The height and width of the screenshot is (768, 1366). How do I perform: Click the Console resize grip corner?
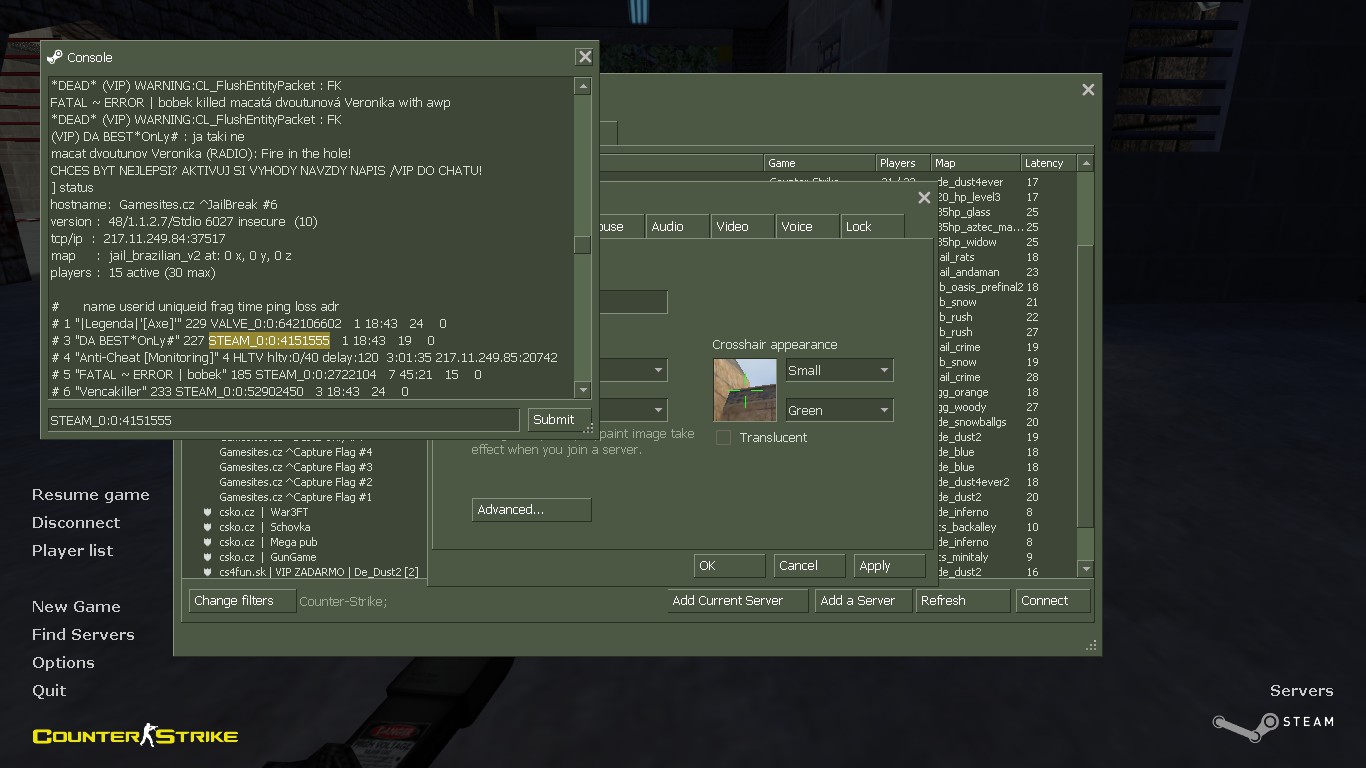(x=588, y=429)
